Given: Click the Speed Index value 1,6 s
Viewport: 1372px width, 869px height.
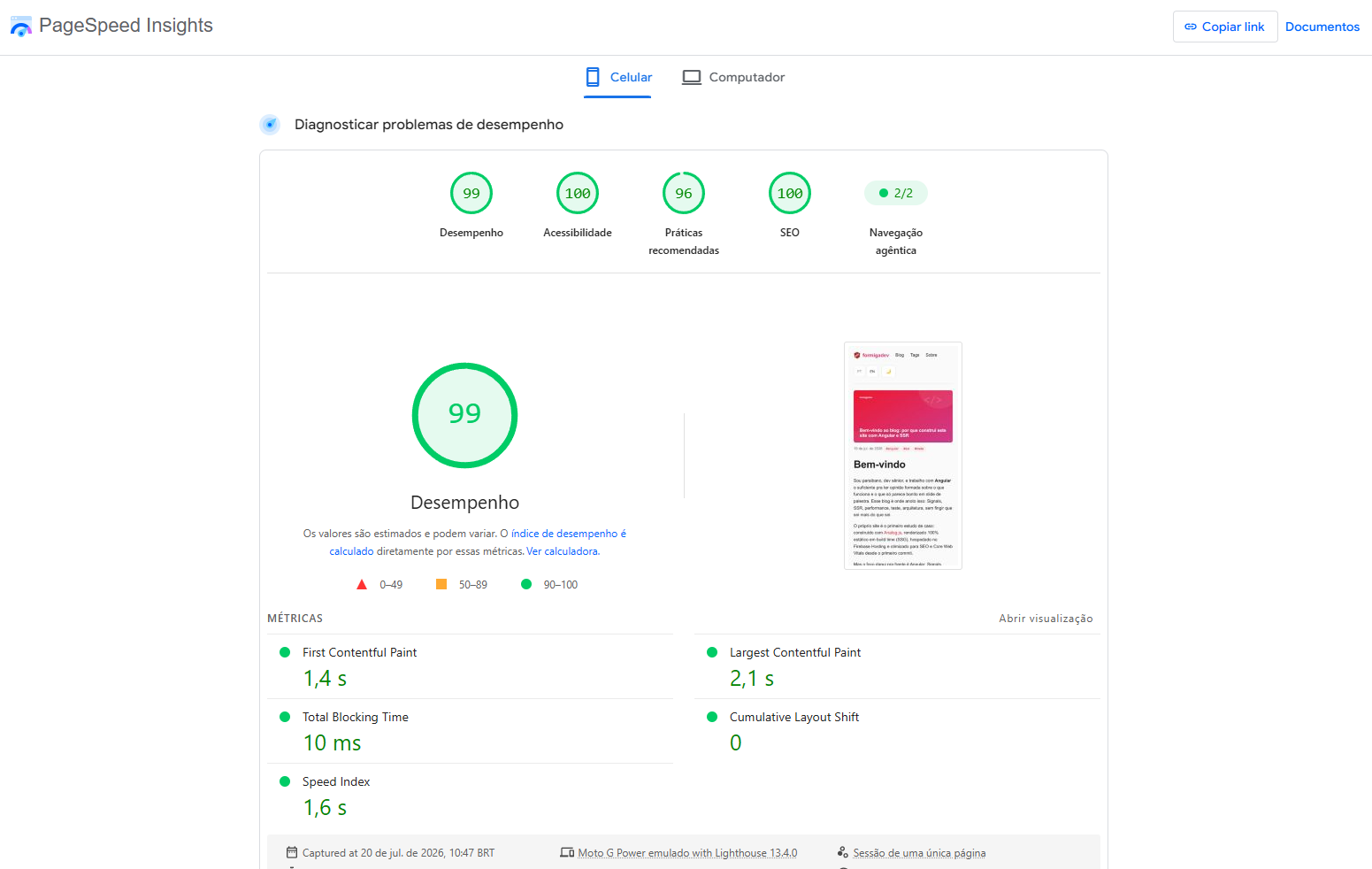Looking at the screenshot, I should pos(325,808).
